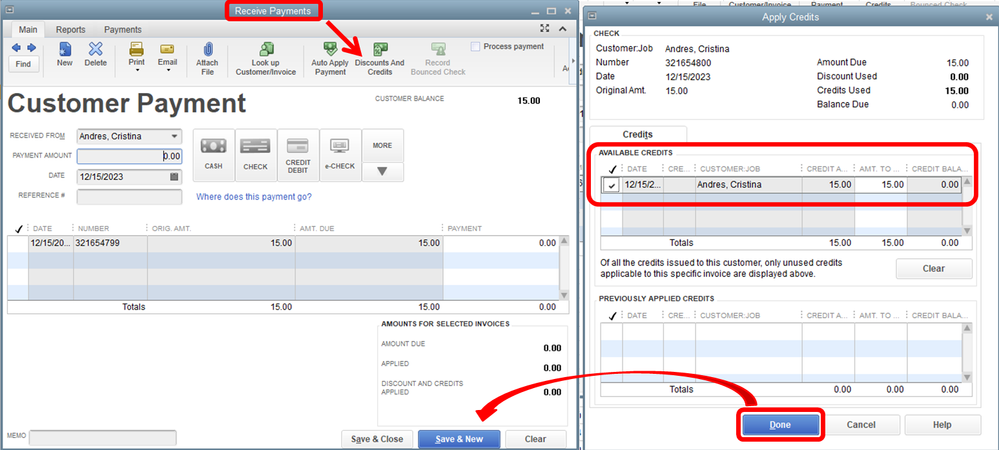Open Receive Payments window system menu icon

(10, 11)
